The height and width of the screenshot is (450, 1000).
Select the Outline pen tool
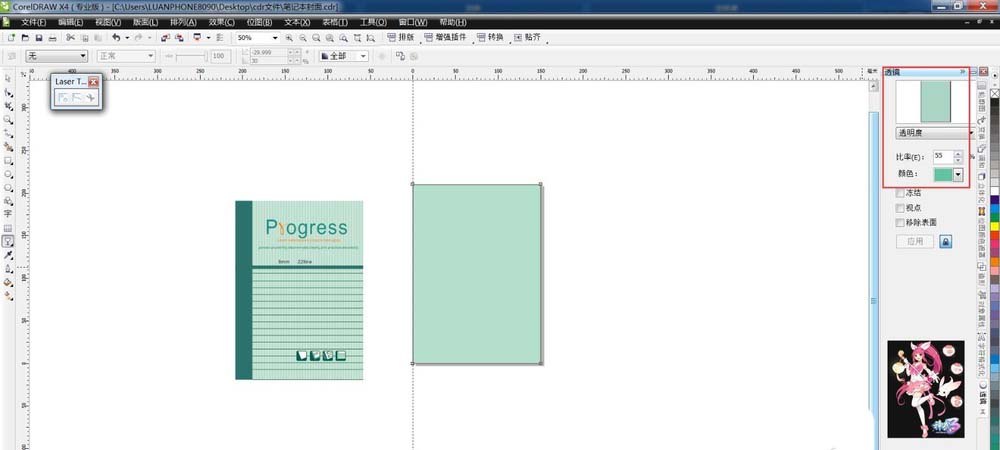8,269
